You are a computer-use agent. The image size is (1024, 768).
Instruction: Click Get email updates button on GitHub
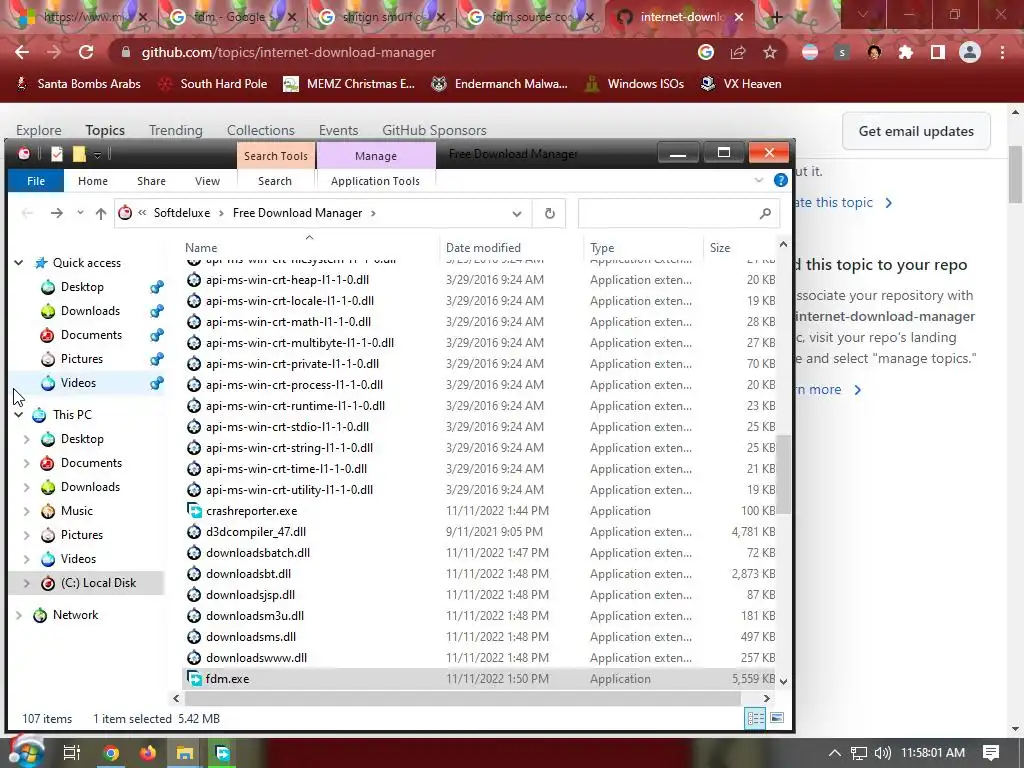(x=916, y=131)
